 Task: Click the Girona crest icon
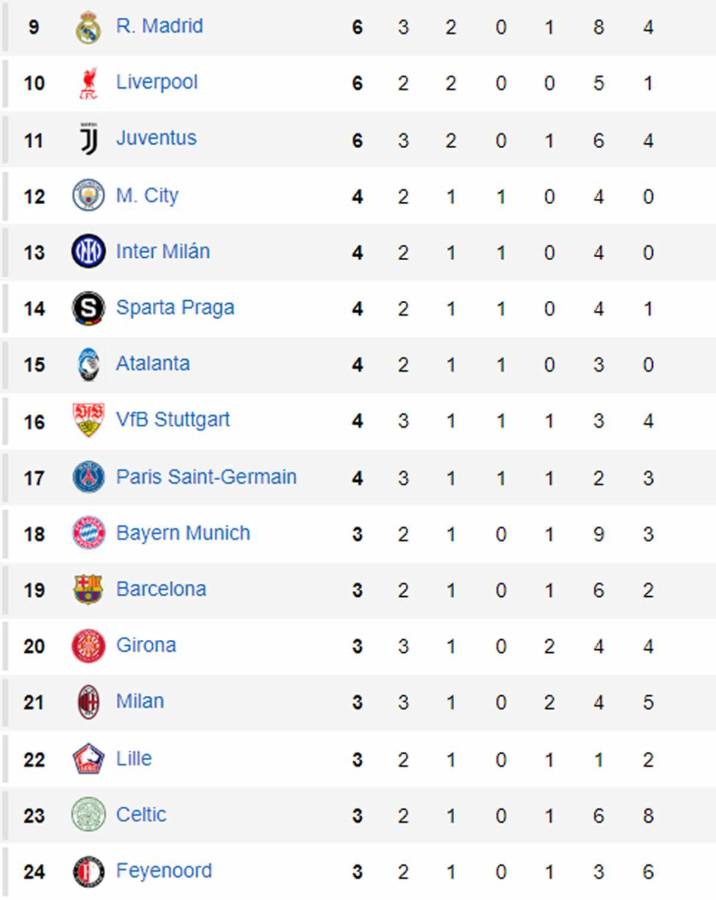[89, 646]
